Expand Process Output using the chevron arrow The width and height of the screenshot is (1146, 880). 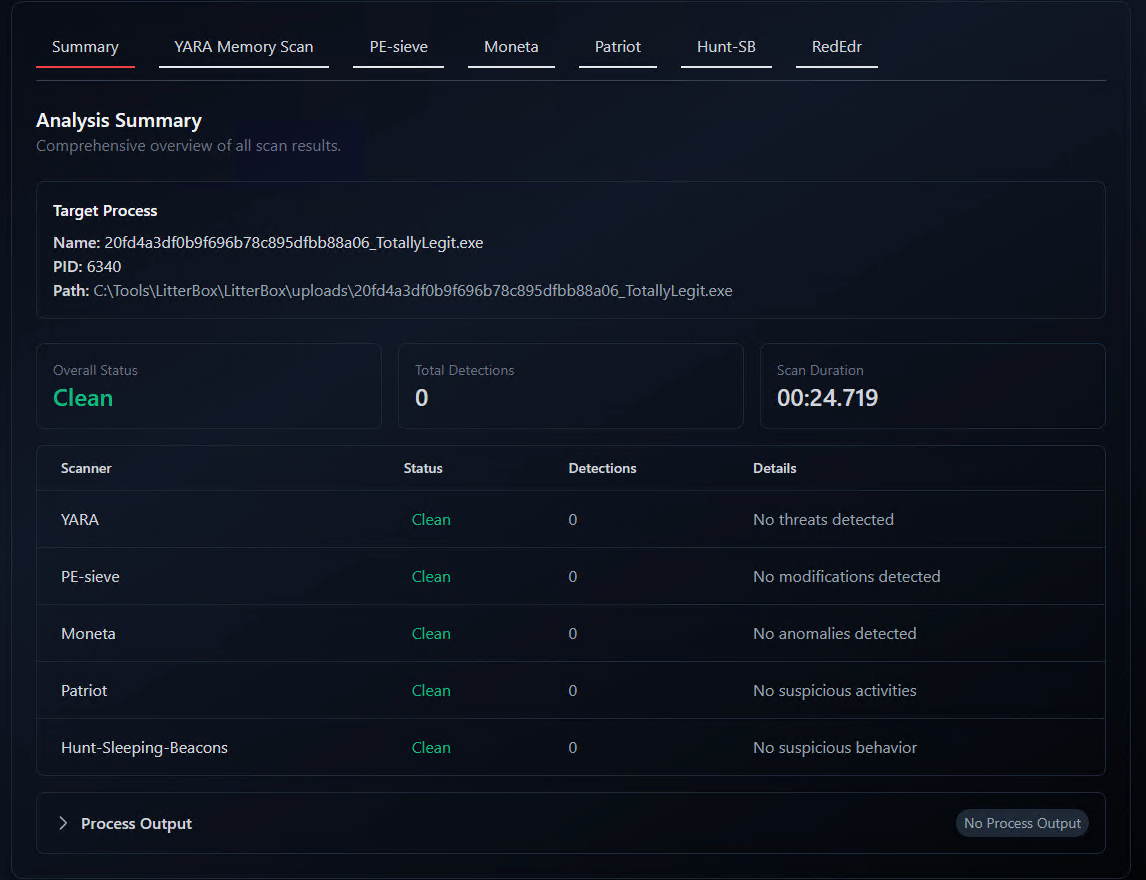coord(63,823)
